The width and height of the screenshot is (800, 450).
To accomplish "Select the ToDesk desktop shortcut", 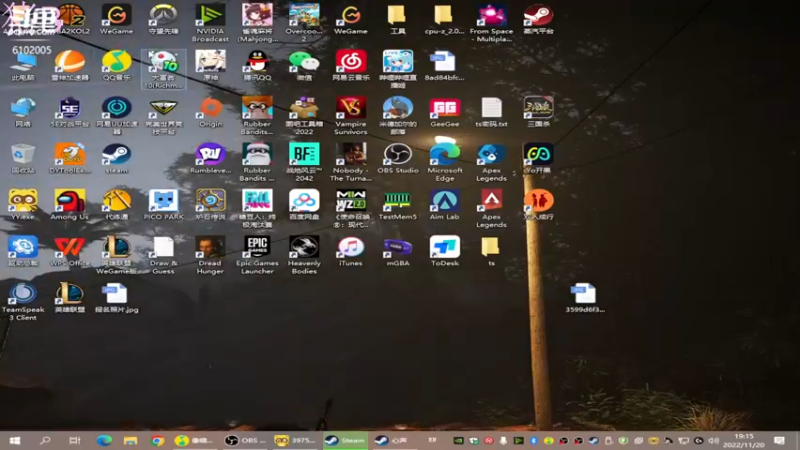I will (444, 251).
